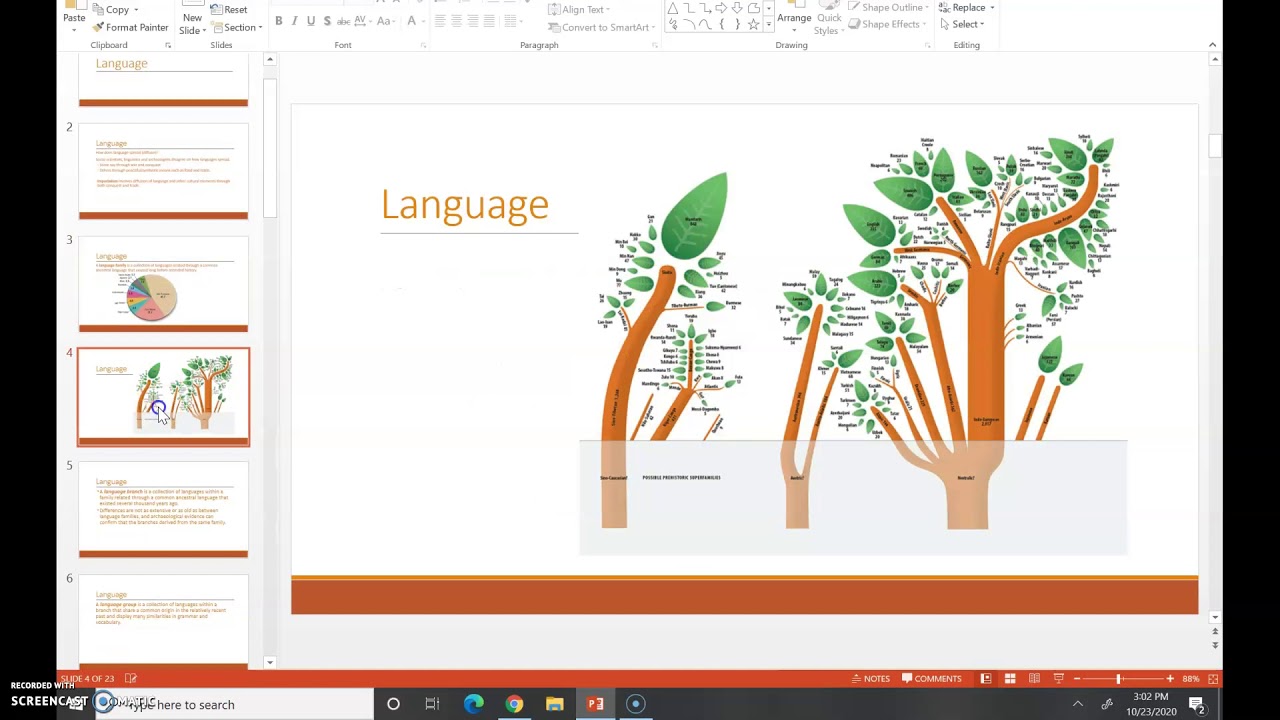This screenshot has height=720, width=1280.
Task: Select slide 5 thumbnail
Action: [164, 509]
